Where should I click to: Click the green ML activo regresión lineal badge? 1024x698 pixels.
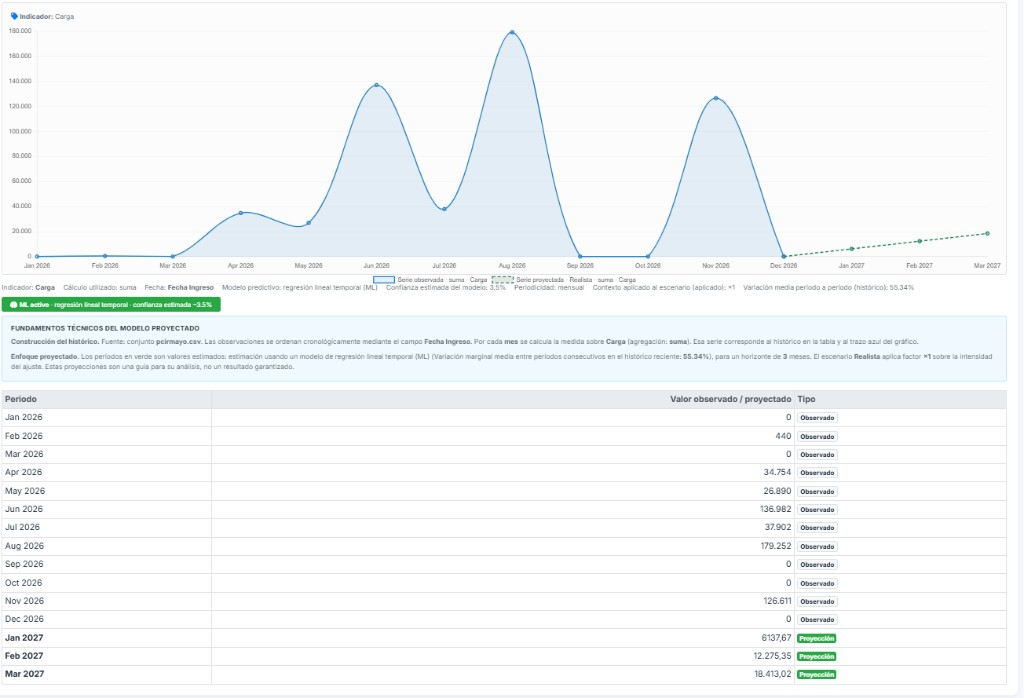coord(111,305)
